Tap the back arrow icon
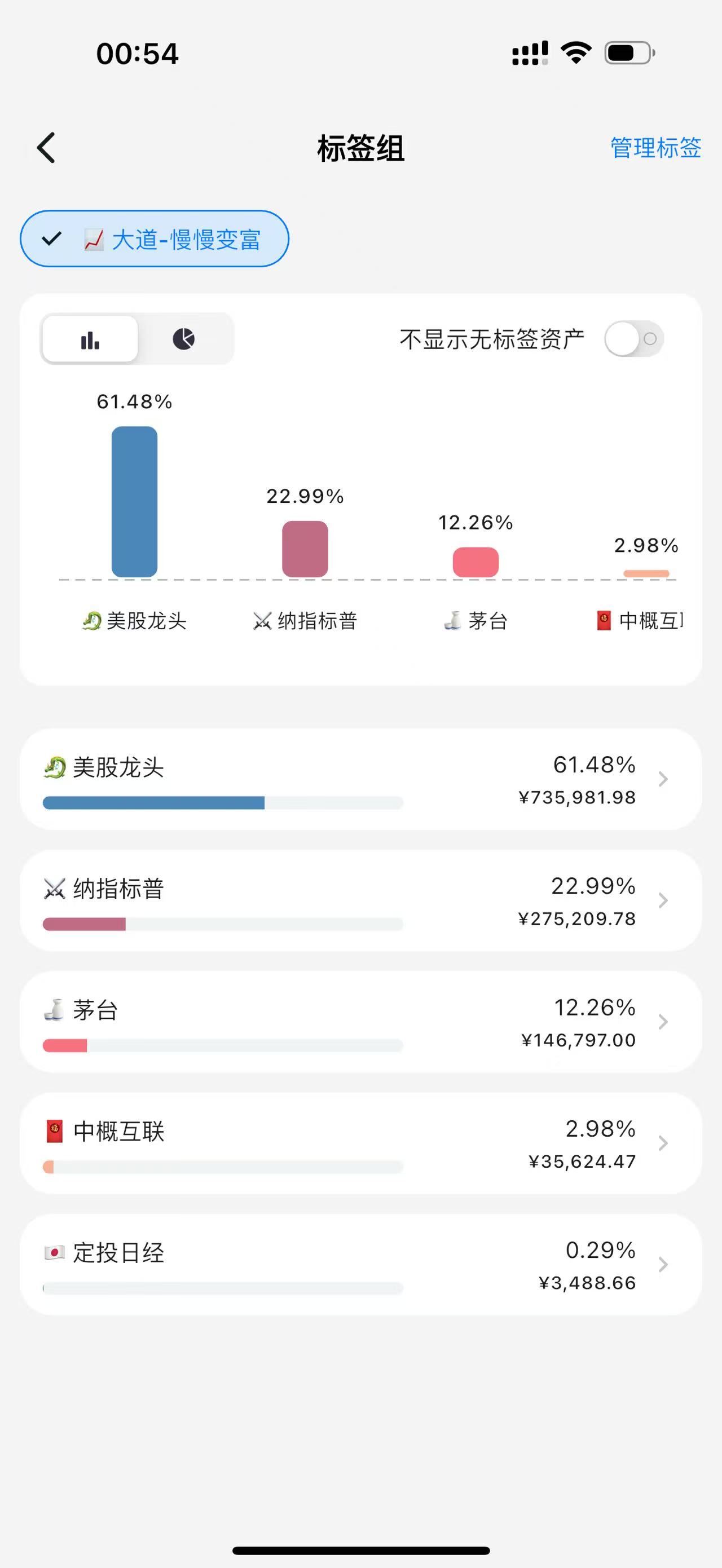 click(46, 148)
